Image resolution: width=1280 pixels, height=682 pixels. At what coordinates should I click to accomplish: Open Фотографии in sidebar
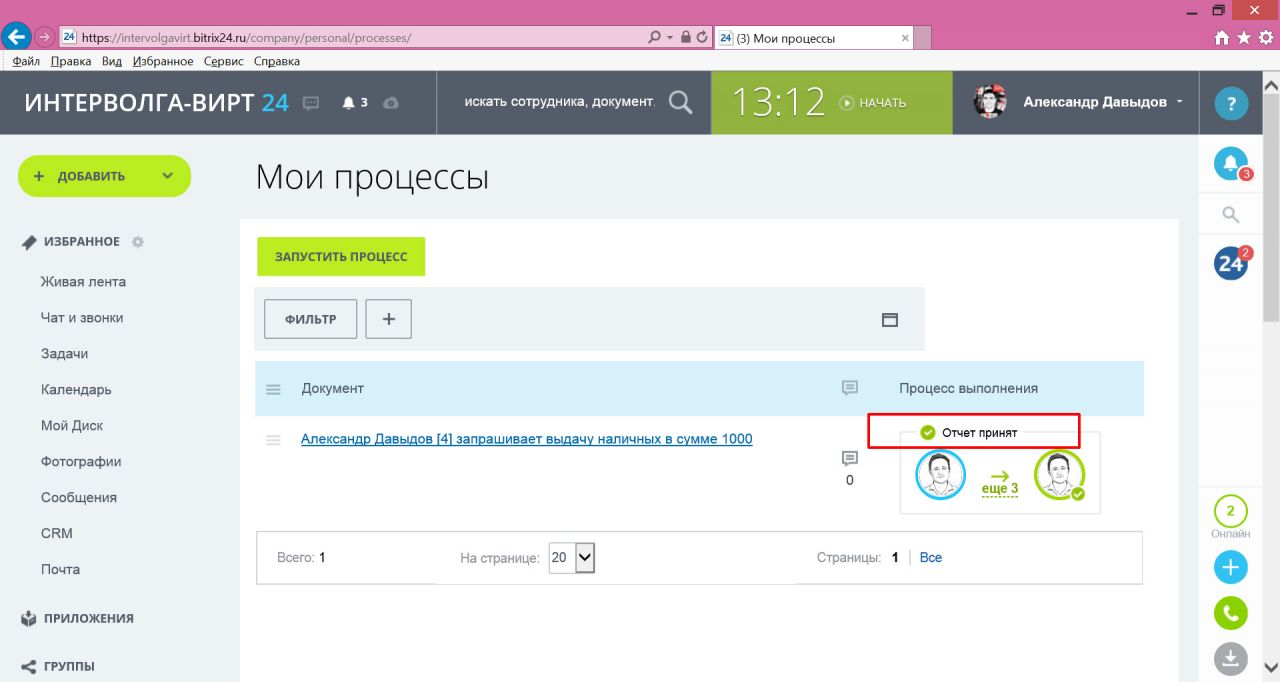pos(81,462)
